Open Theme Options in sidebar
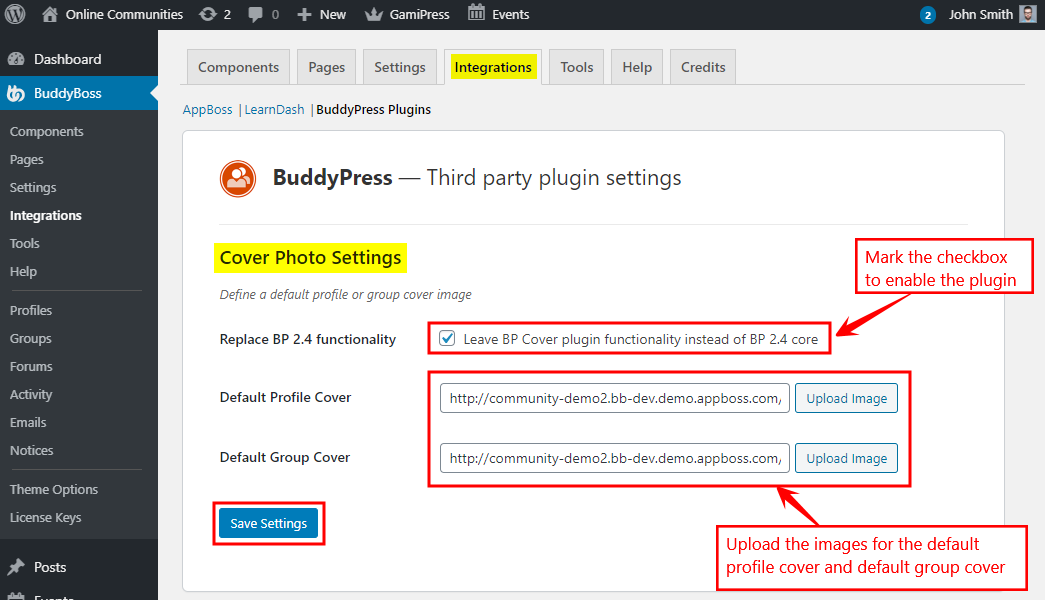This screenshot has height=600, width=1045. (x=54, y=489)
